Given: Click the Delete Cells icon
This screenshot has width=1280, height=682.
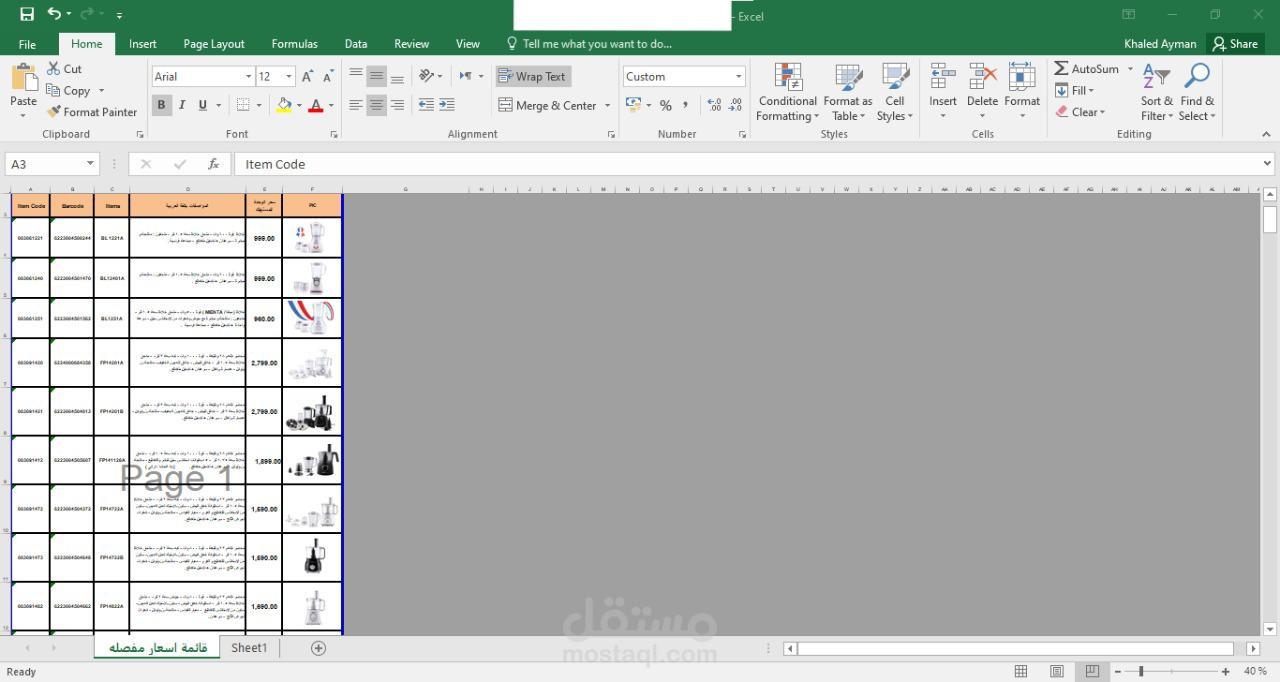Looking at the screenshot, I should point(982,85).
